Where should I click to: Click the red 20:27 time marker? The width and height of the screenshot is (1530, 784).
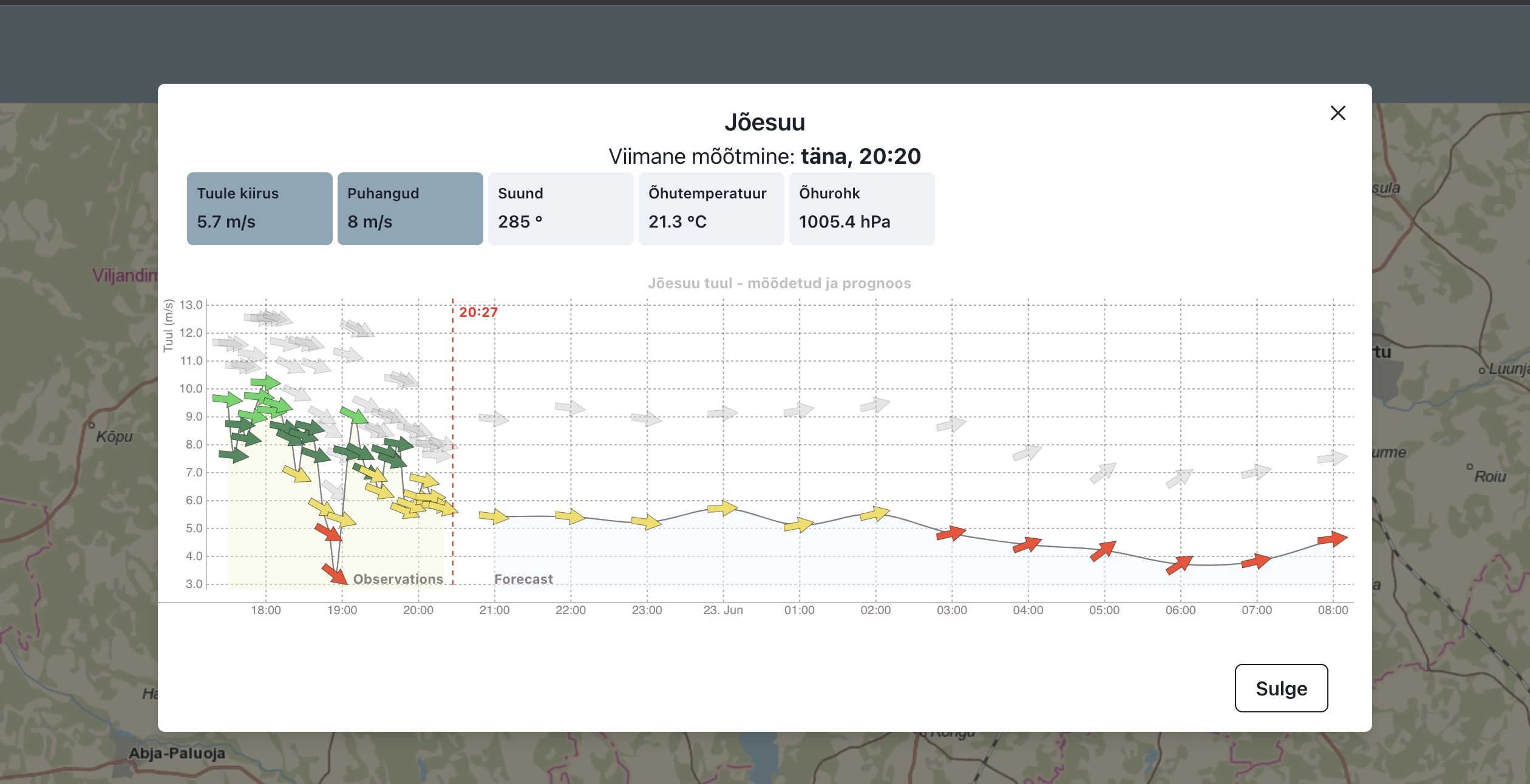tap(478, 312)
